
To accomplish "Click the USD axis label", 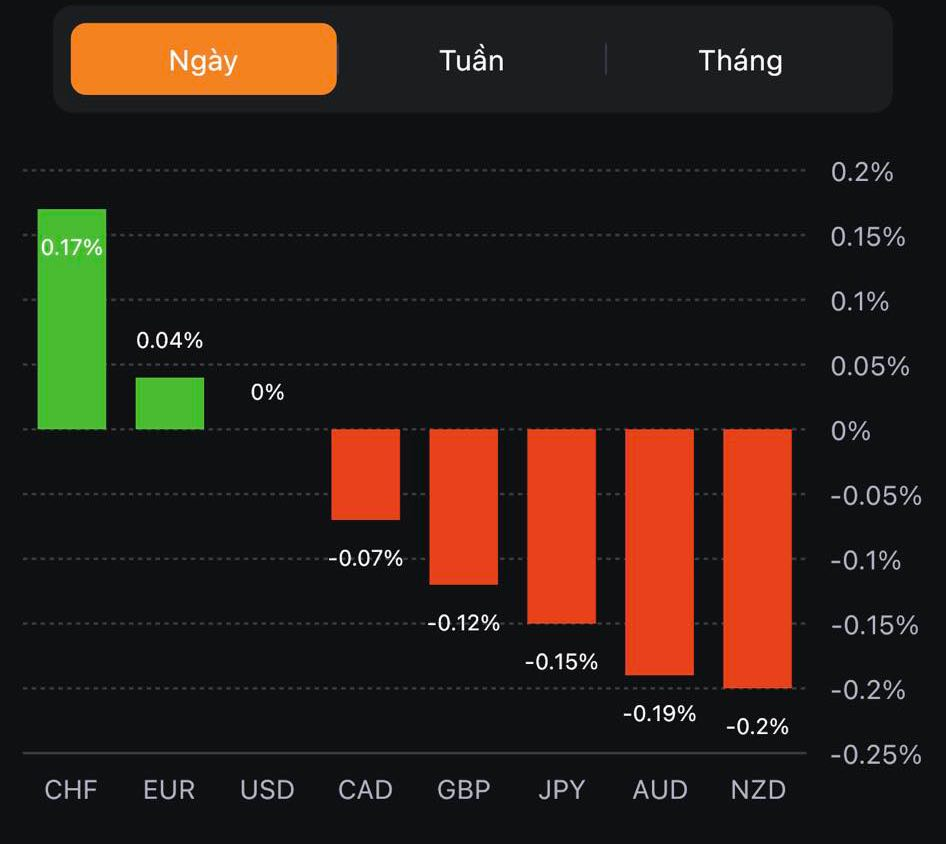I will tap(267, 790).
